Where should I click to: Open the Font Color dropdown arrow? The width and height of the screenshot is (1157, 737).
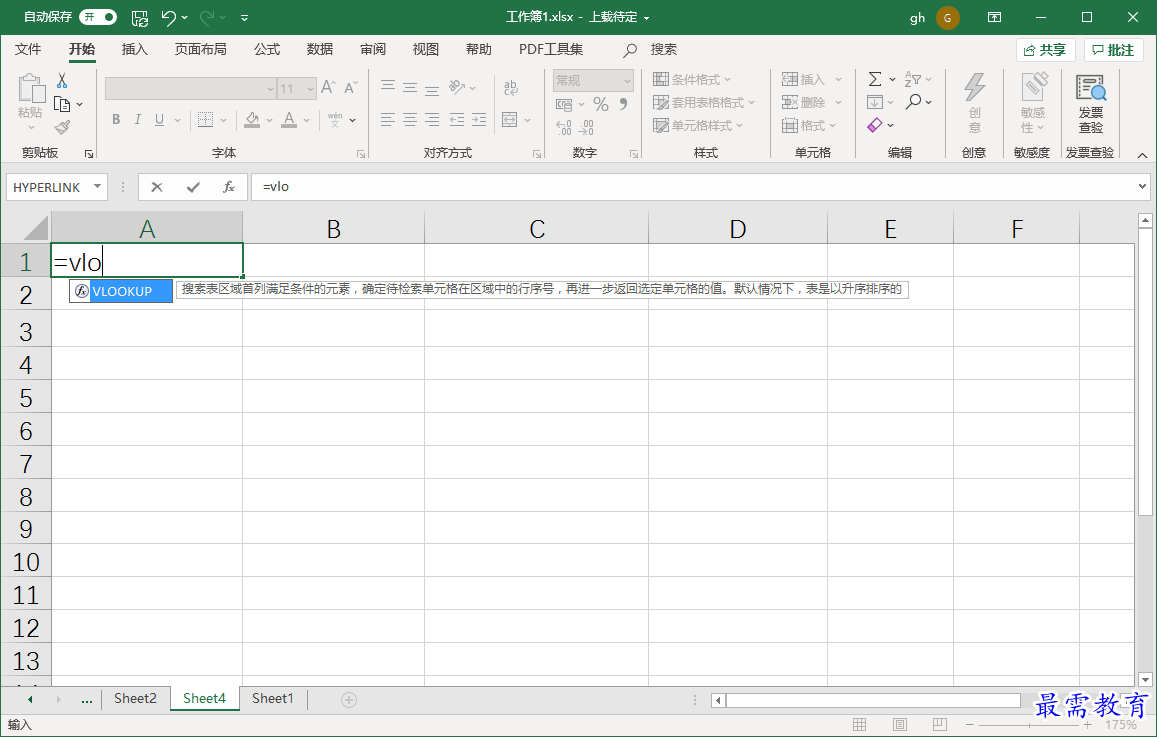pos(306,120)
